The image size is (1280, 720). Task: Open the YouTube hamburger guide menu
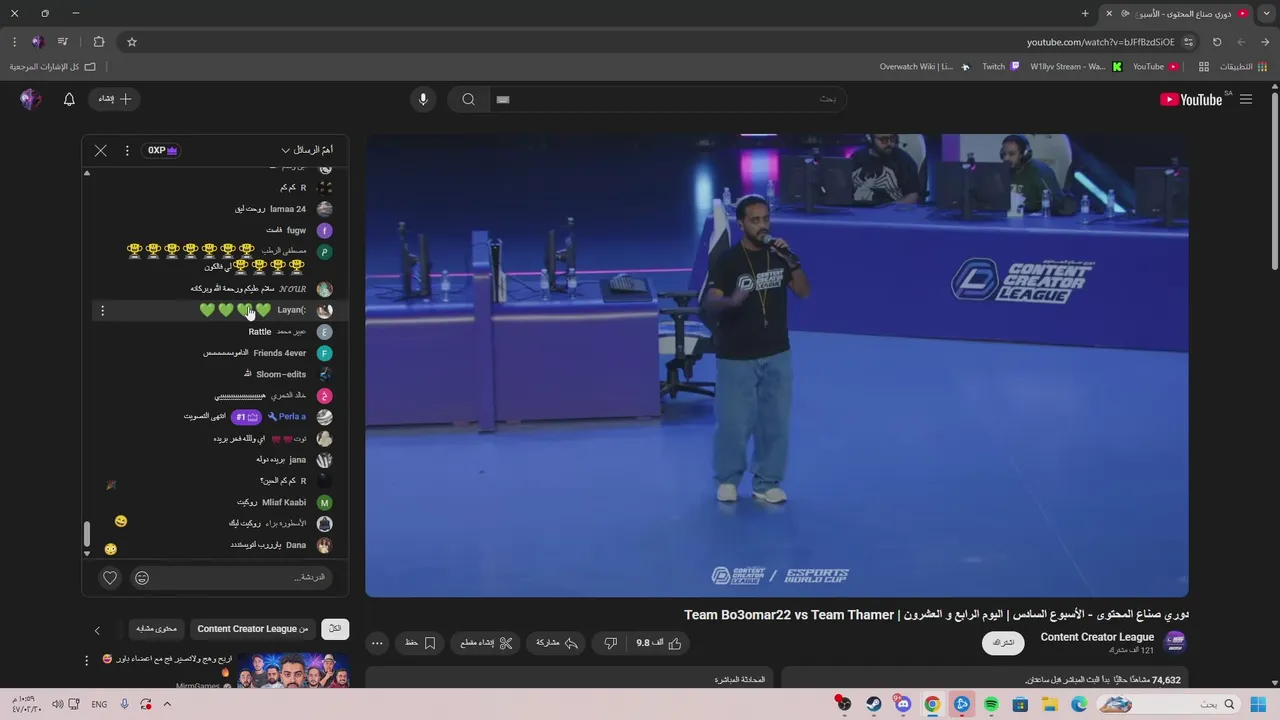pyautogui.click(x=1245, y=99)
